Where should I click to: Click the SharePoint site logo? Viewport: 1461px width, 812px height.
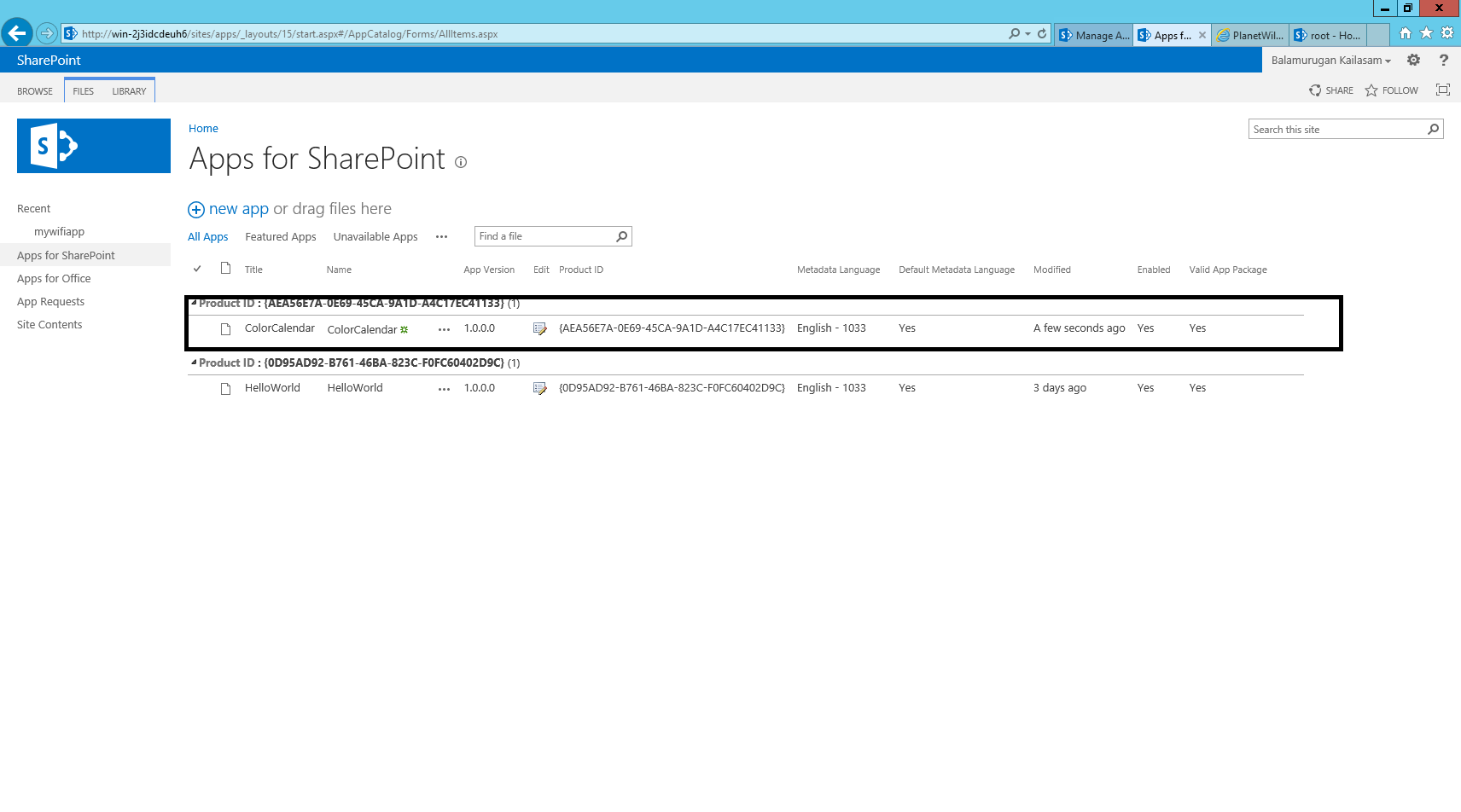(x=94, y=146)
